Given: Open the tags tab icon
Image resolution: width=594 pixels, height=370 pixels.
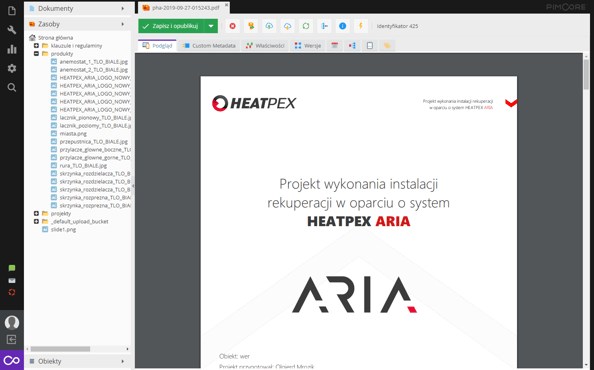Looking at the screenshot, I should click(x=387, y=45).
